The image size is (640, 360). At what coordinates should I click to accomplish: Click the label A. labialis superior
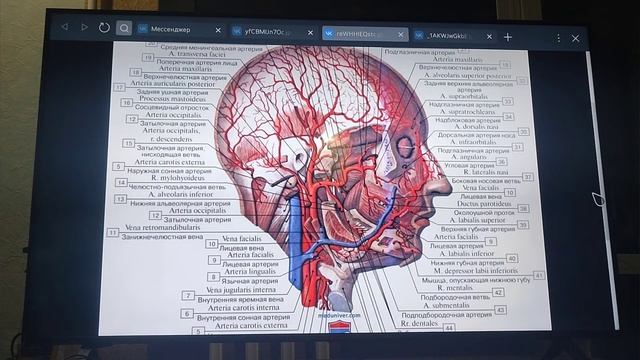pyautogui.click(x=477, y=220)
